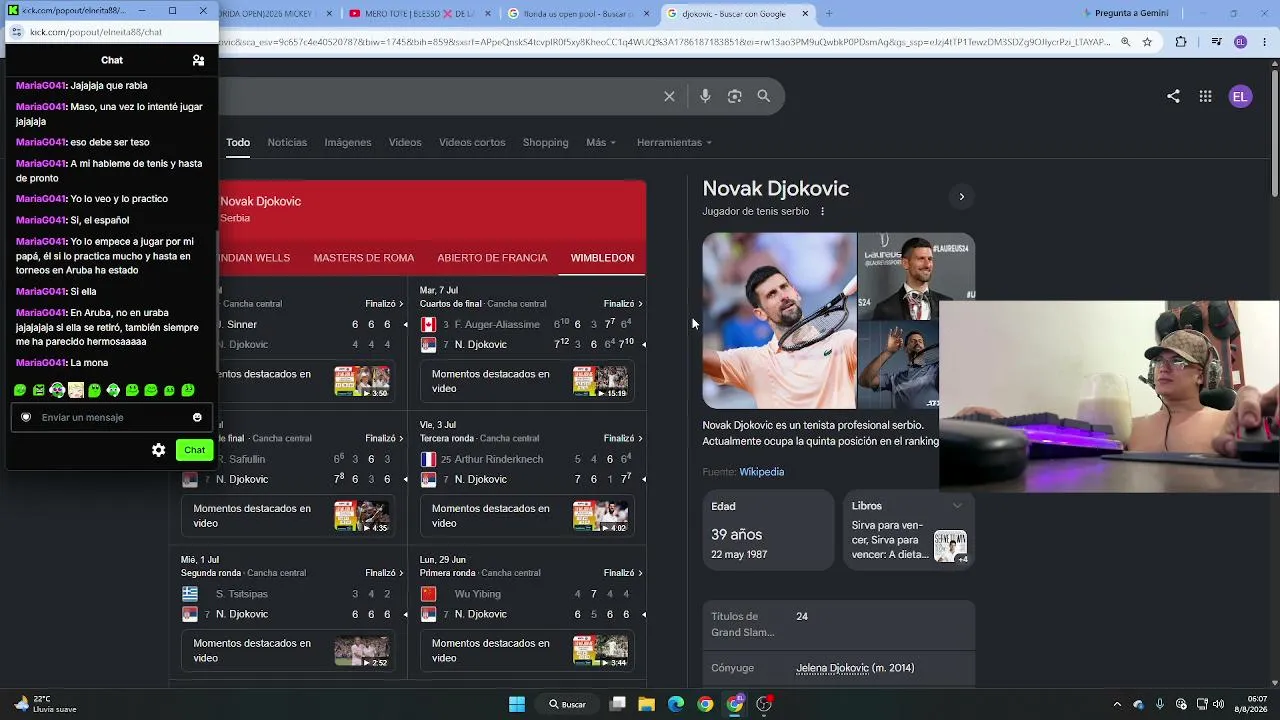Click Taskbar Buscar search button
Image resolution: width=1280 pixels, height=720 pixels.
pyautogui.click(x=567, y=704)
